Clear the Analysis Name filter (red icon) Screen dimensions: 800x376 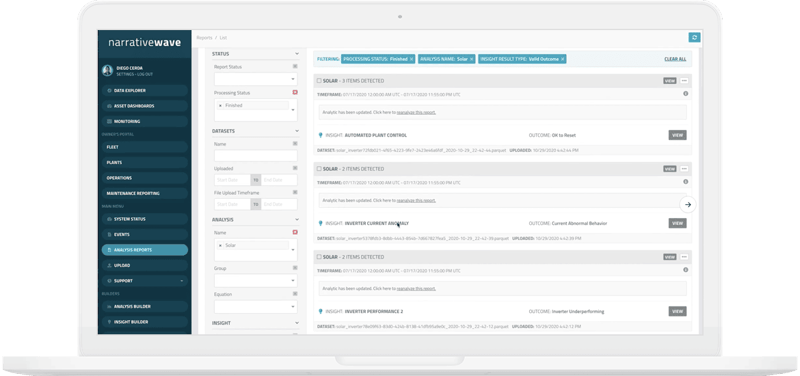[295, 232]
